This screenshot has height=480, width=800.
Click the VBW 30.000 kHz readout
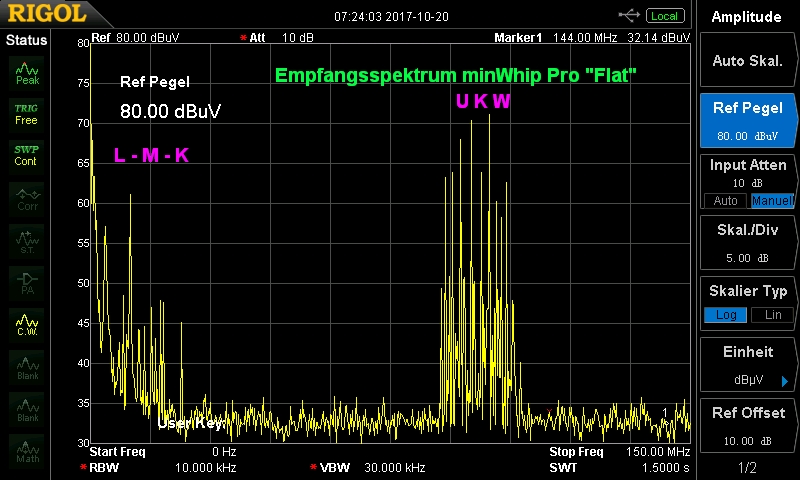tap(368, 468)
